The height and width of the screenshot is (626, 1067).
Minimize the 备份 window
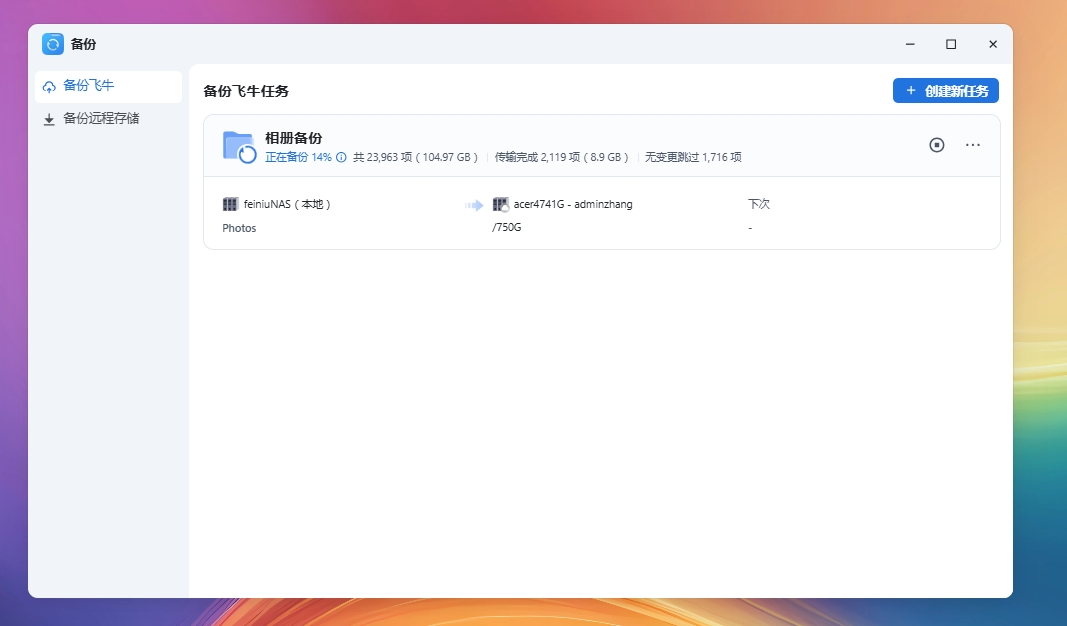point(910,44)
